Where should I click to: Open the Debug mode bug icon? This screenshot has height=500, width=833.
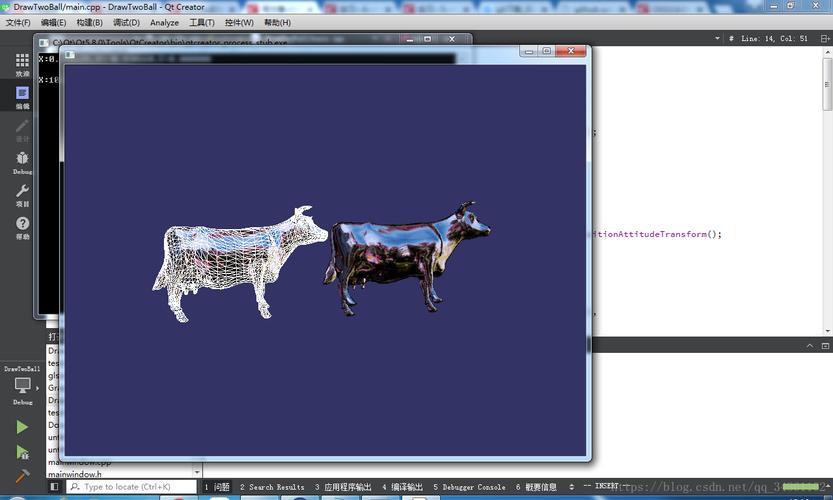coord(22,163)
